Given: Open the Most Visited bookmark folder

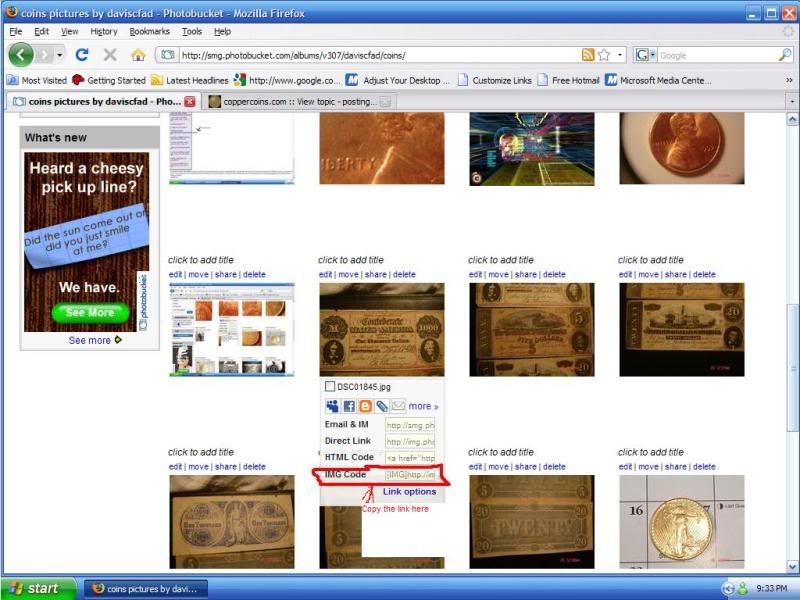Looking at the screenshot, I should click(37, 81).
